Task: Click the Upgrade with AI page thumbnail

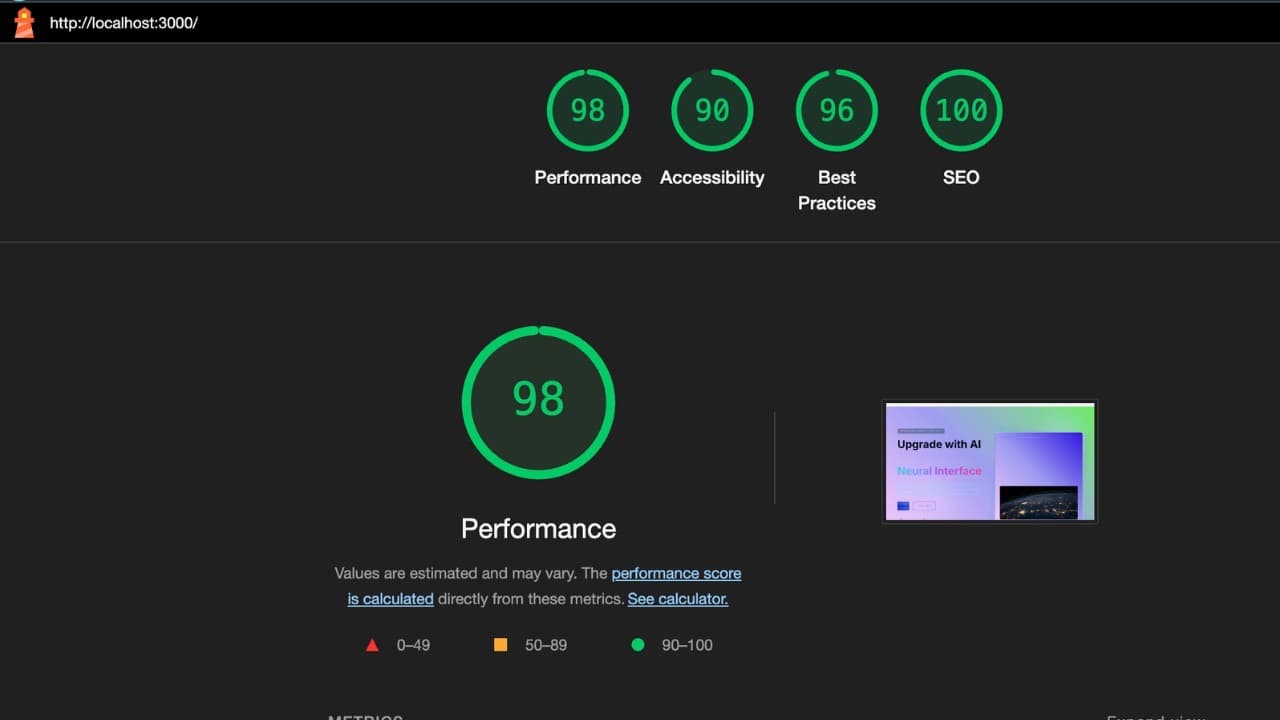Action: tap(989, 461)
